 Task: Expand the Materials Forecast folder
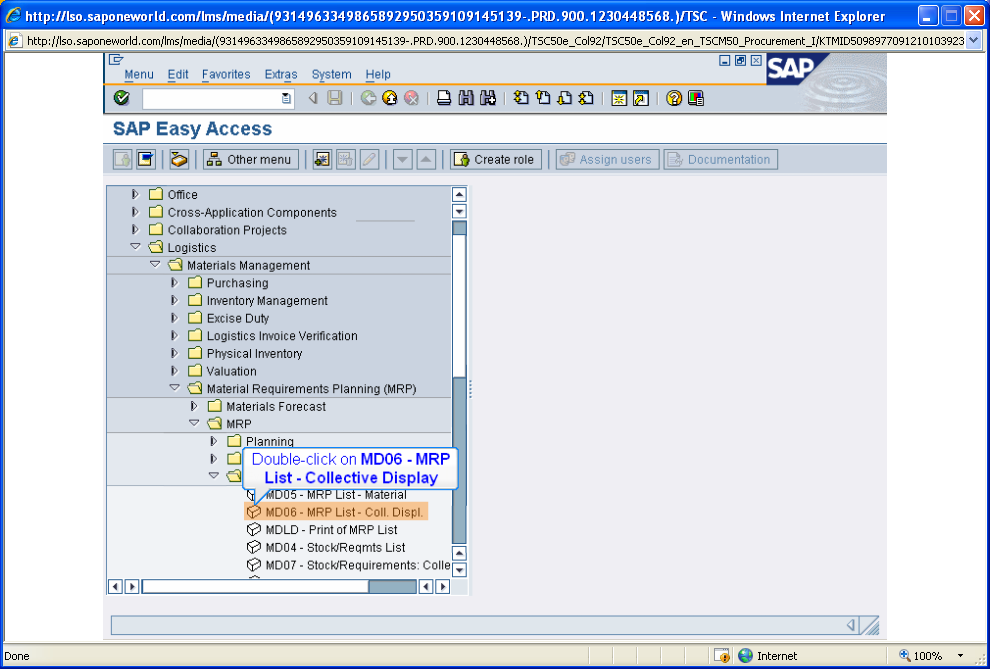(x=194, y=406)
